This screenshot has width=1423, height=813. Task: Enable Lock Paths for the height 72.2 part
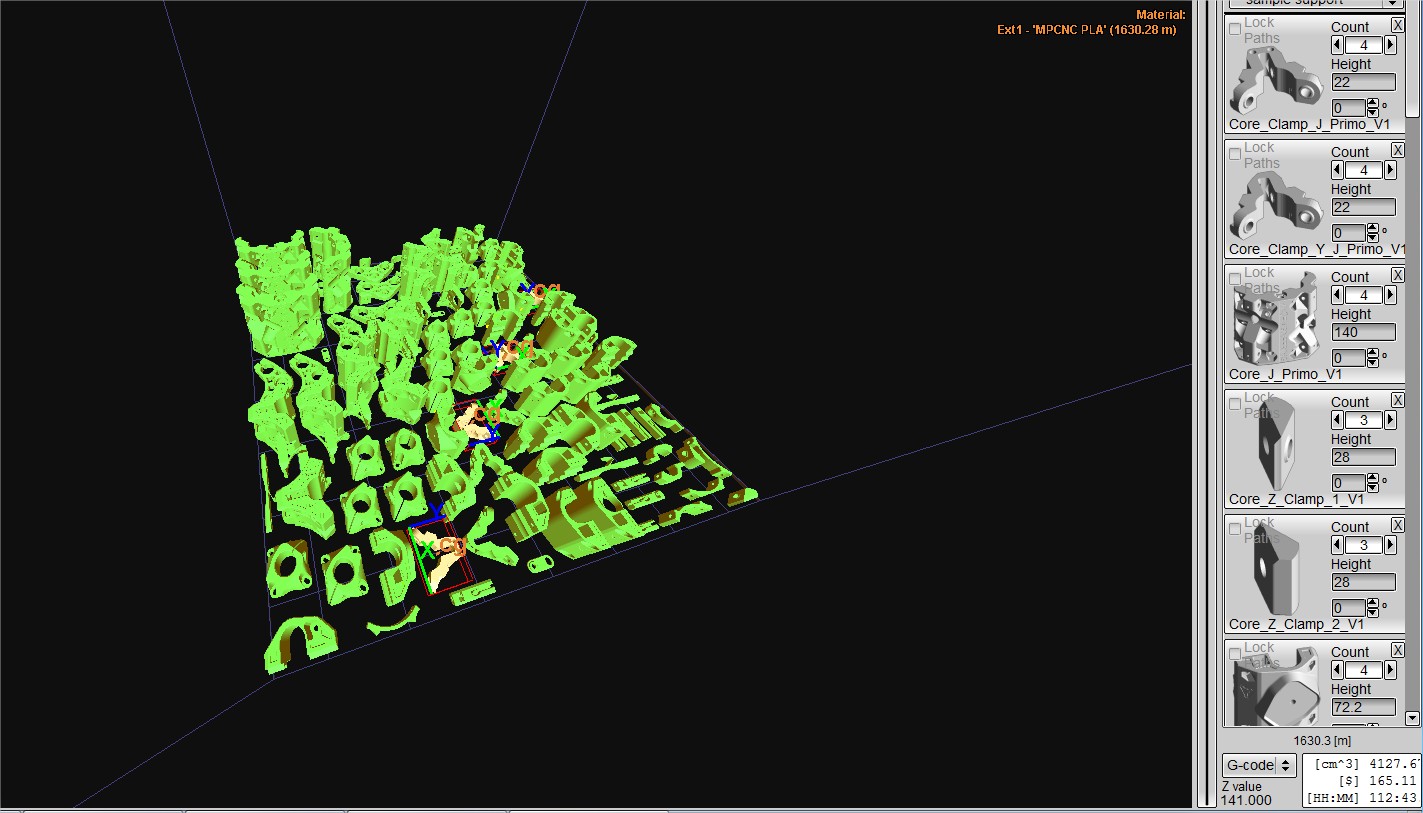(x=1235, y=653)
